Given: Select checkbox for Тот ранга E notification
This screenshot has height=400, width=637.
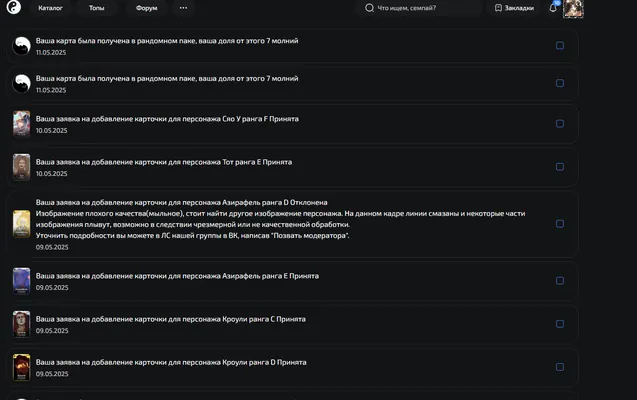Looking at the screenshot, I should [560, 166].
